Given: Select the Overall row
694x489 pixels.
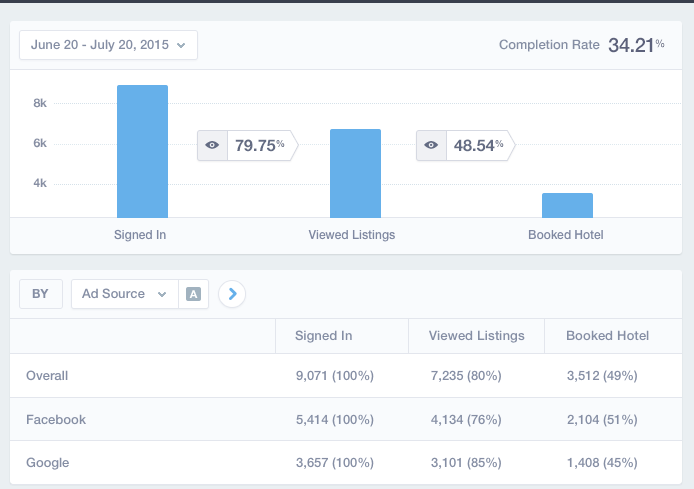Looking at the screenshot, I should (47, 376).
